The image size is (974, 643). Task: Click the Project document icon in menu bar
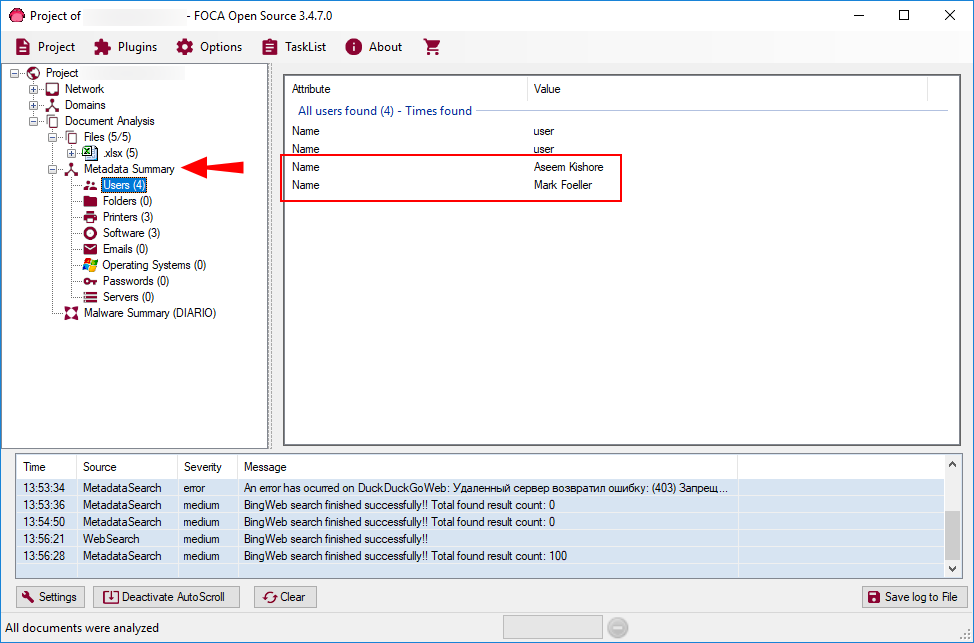click(x=23, y=47)
